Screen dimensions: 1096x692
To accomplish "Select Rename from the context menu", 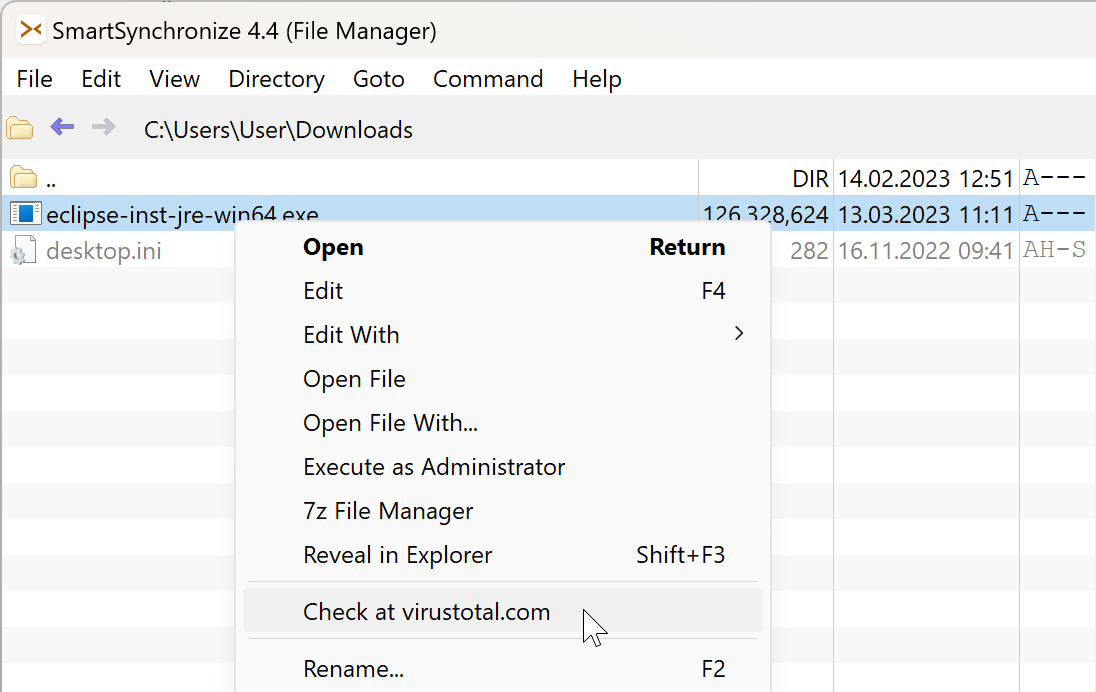I will [x=352, y=668].
